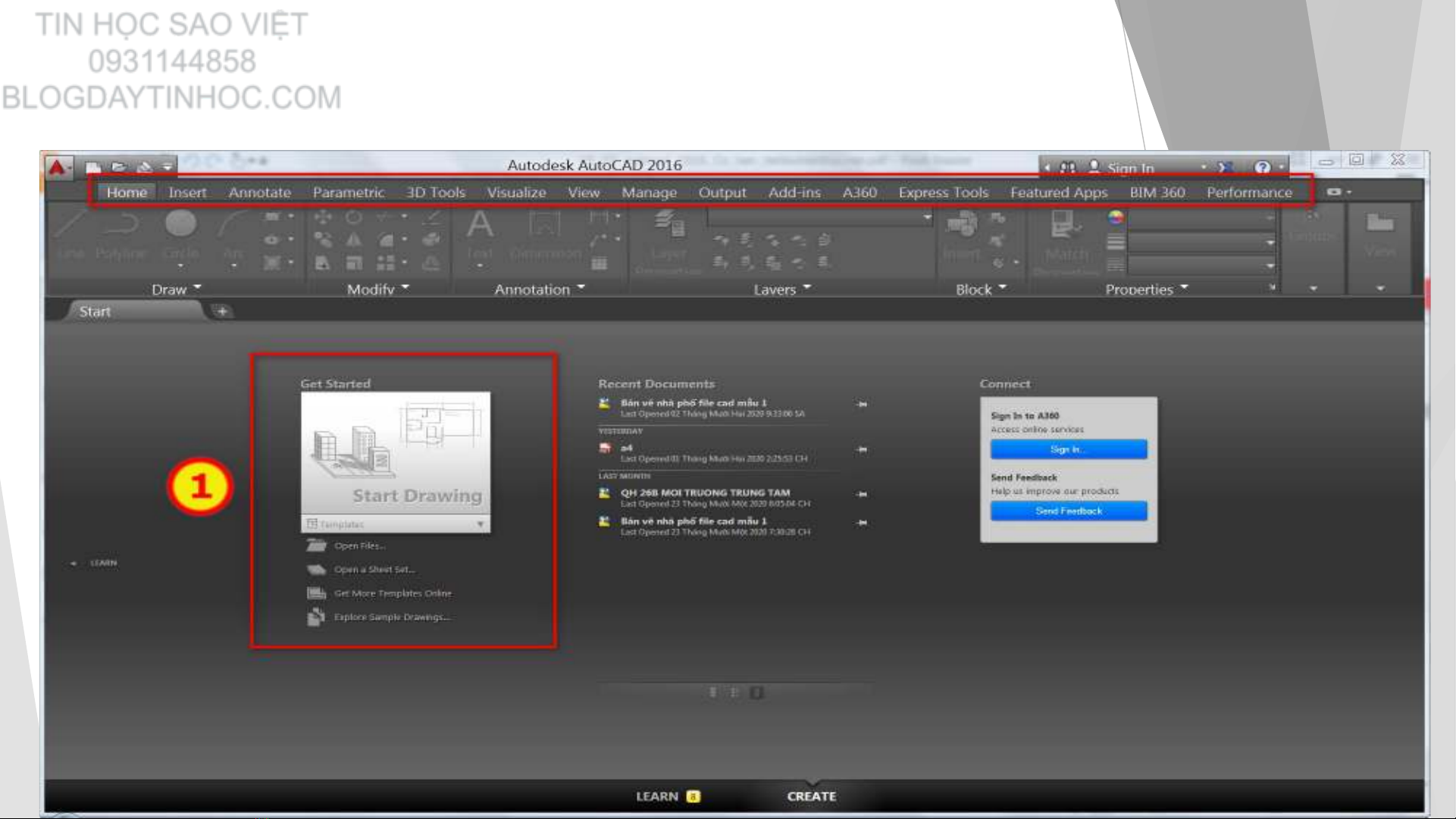Click the Start Drawing thumbnail
The height and width of the screenshot is (819, 1456).
(396, 454)
